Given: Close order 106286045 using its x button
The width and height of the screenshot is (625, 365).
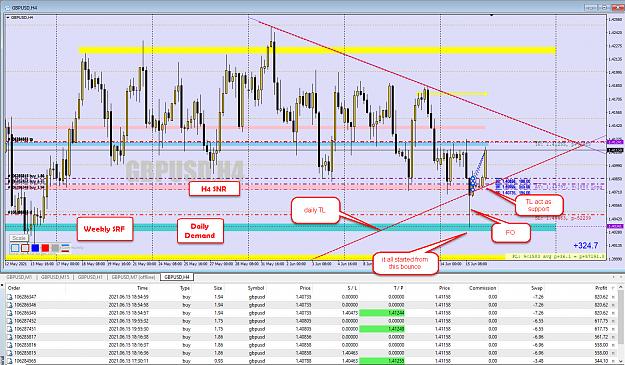Looking at the screenshot, I should click(613, 313).
